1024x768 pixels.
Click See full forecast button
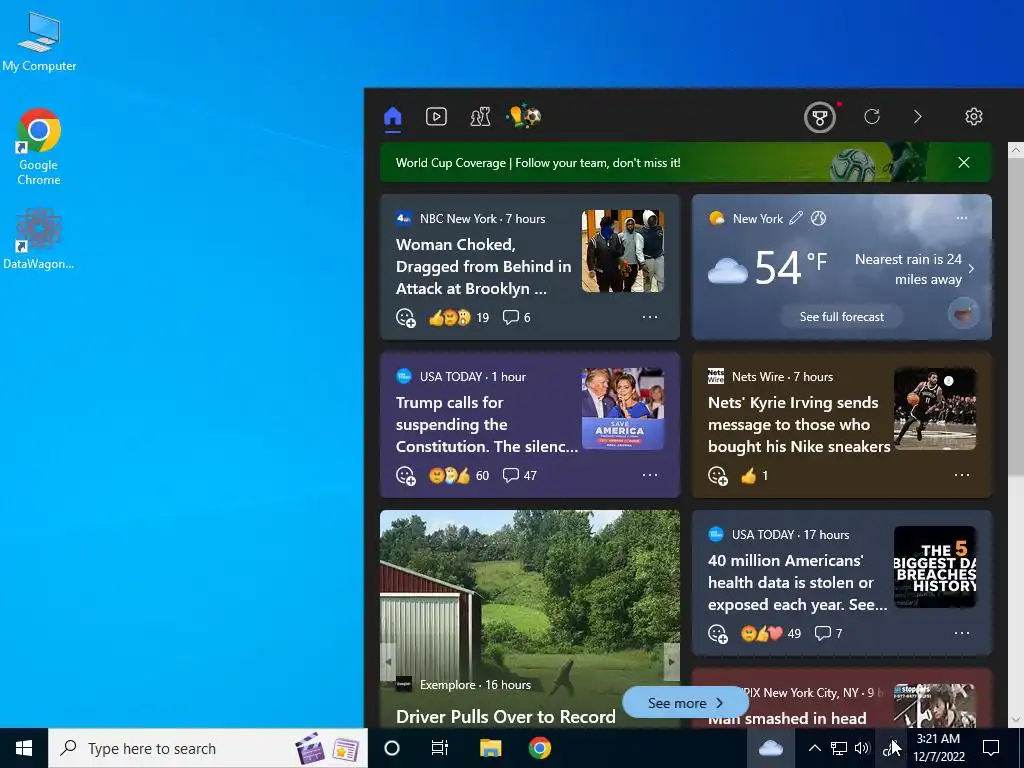click(x=842, y=317)
